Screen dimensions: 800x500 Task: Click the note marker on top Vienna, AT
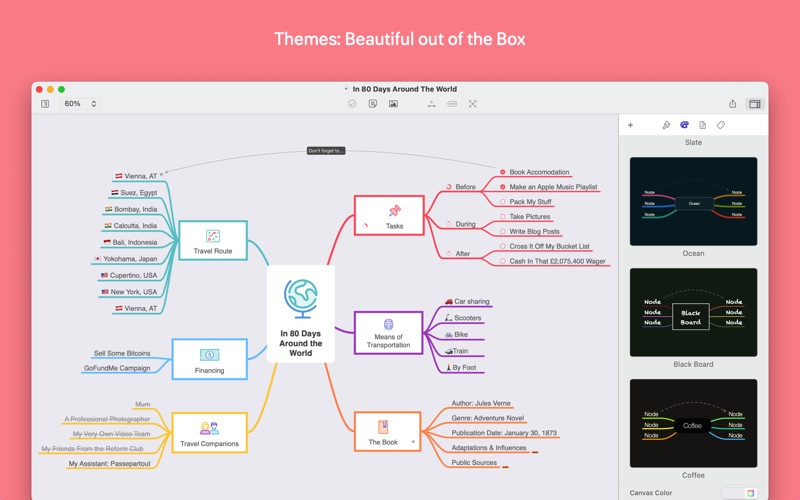162,174
